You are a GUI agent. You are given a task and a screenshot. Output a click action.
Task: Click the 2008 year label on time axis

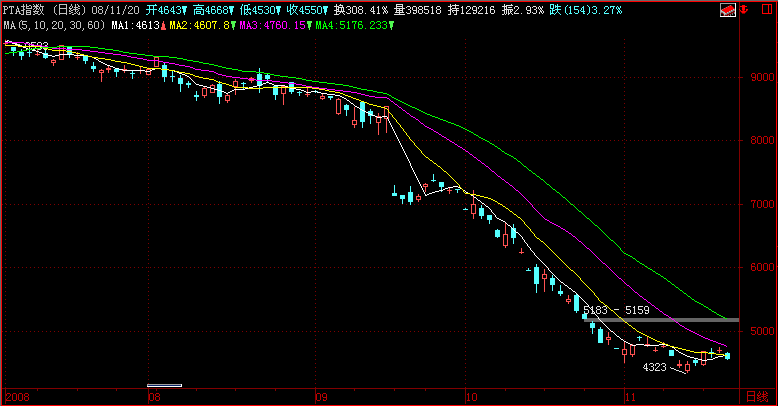[17, 397]
